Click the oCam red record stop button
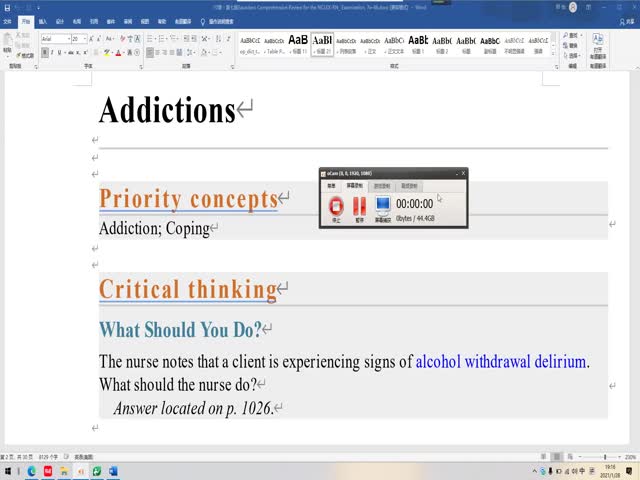 tap(336, 205)
